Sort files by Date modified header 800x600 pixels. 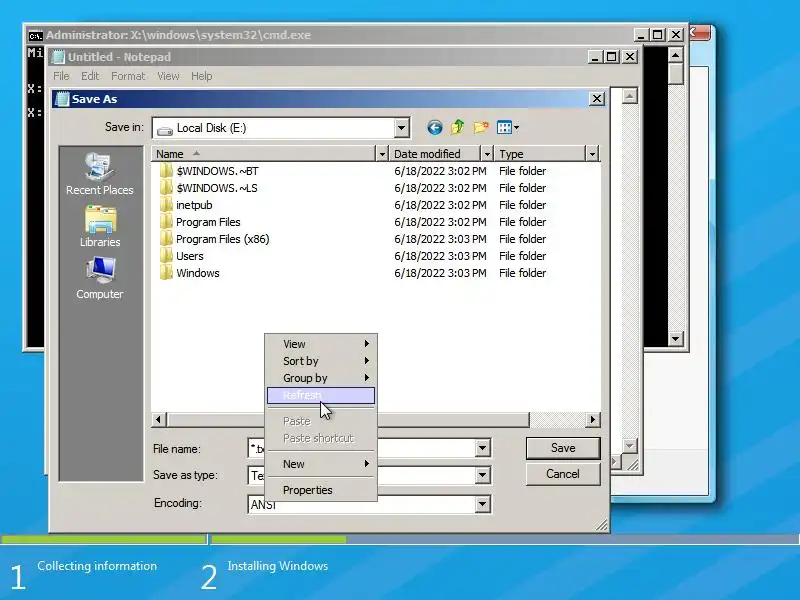(x=435, y=154)
